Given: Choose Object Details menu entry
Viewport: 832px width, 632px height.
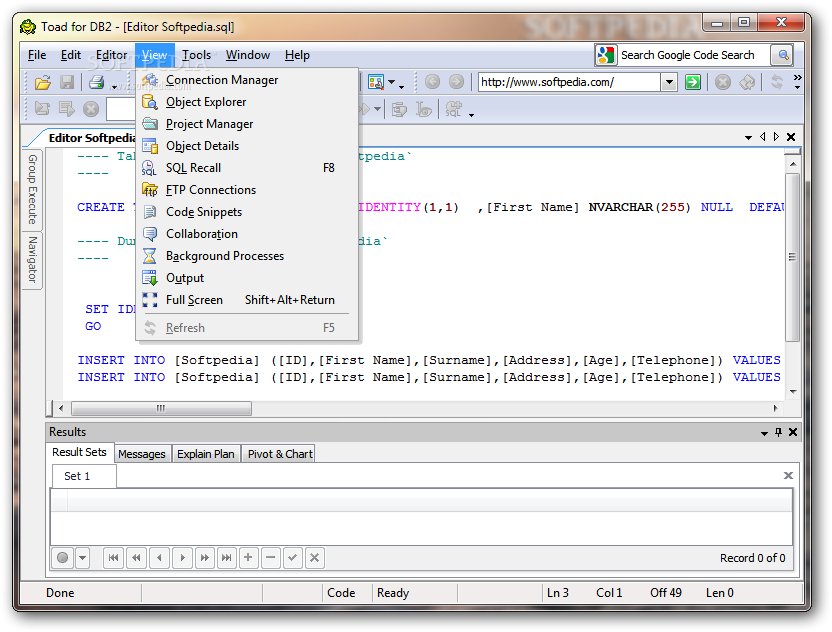Looking at the screenshot, I should click(247, 146).
